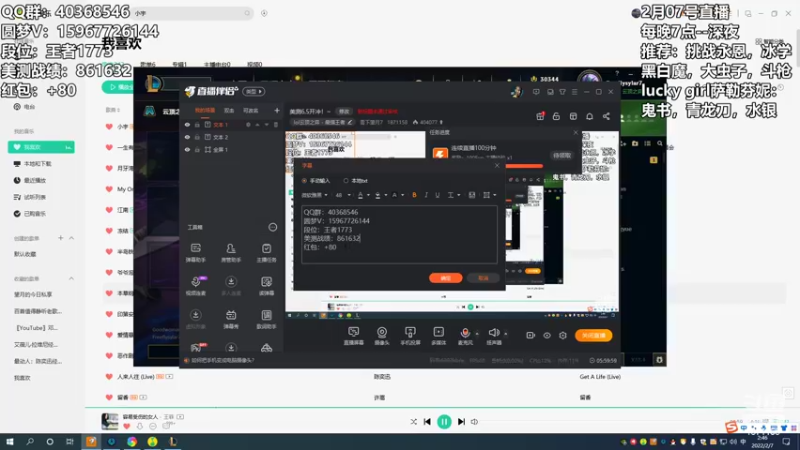Open the text alignment dropdown
Screen dimensions: 800x450
[453, 195]
